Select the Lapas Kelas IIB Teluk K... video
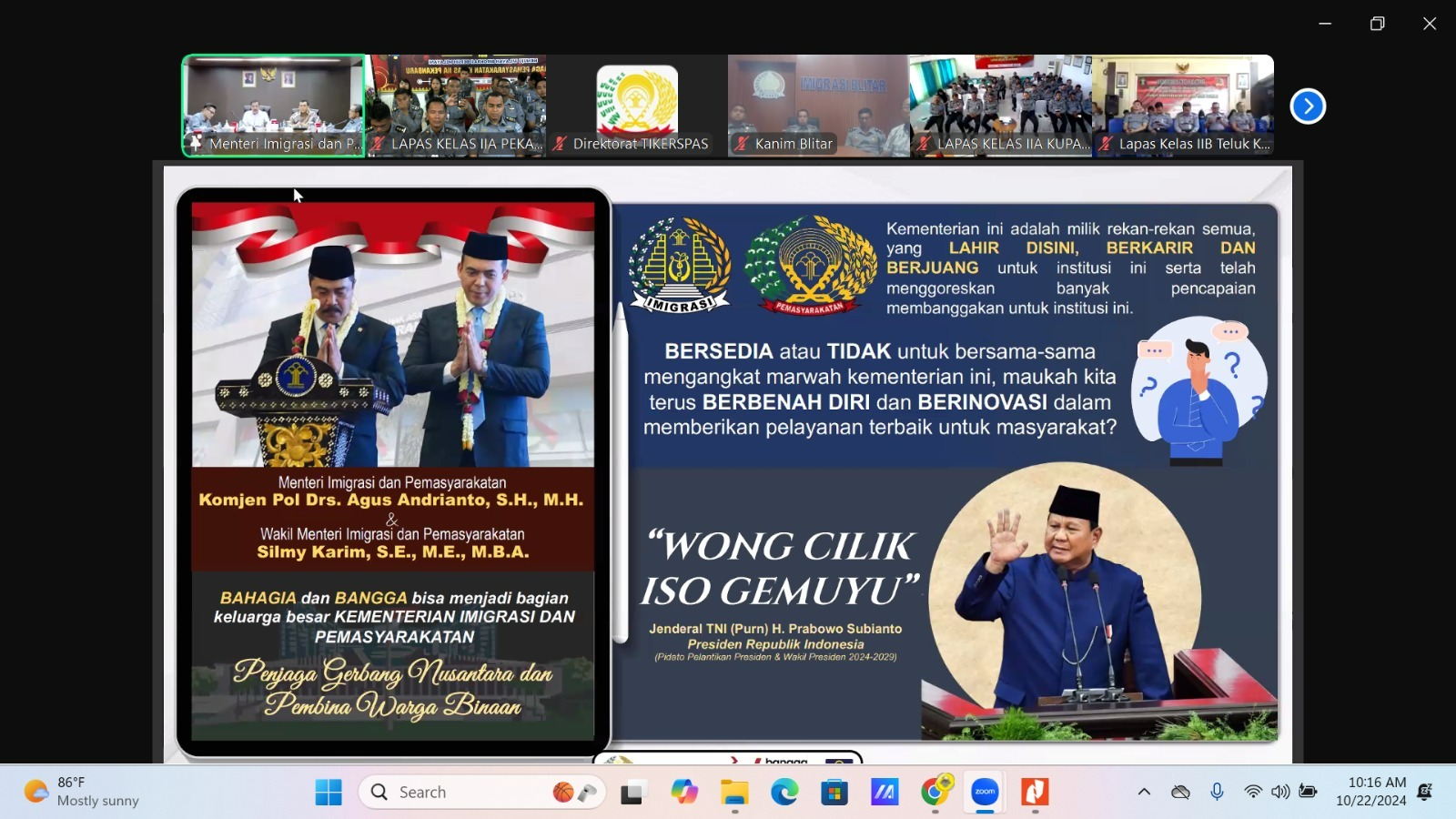Image resolution: width=1456 pixels, height=819 pixels. 1183,106
